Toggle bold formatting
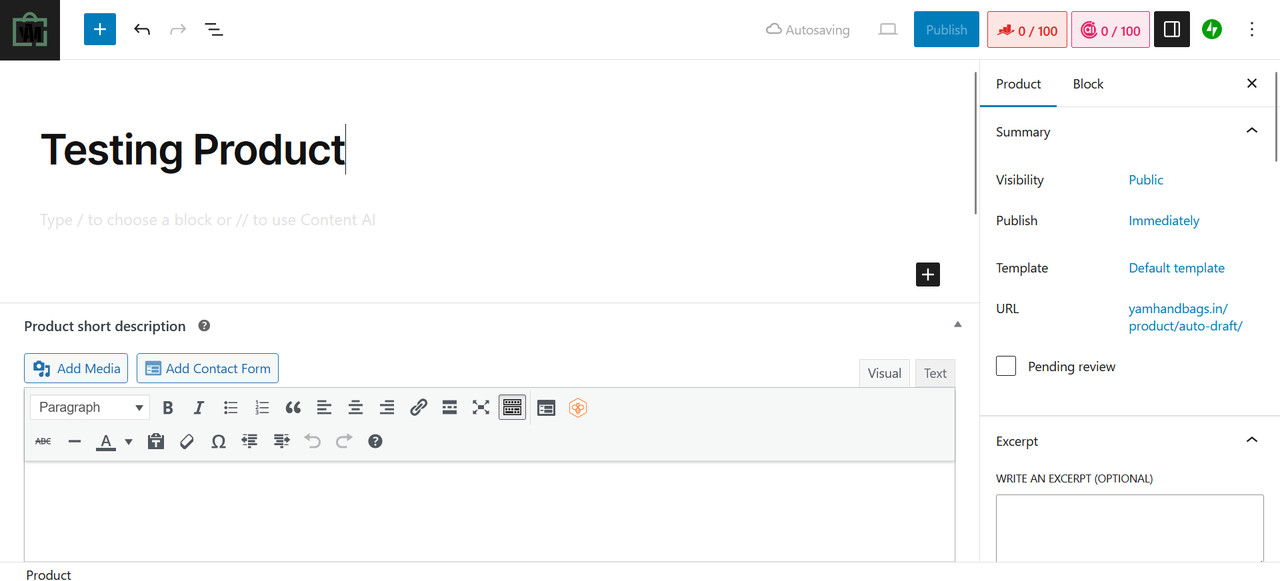Image resolution: width=1280 pixels, height=581 pixels. pyautogui.click(x=168, y=407)
